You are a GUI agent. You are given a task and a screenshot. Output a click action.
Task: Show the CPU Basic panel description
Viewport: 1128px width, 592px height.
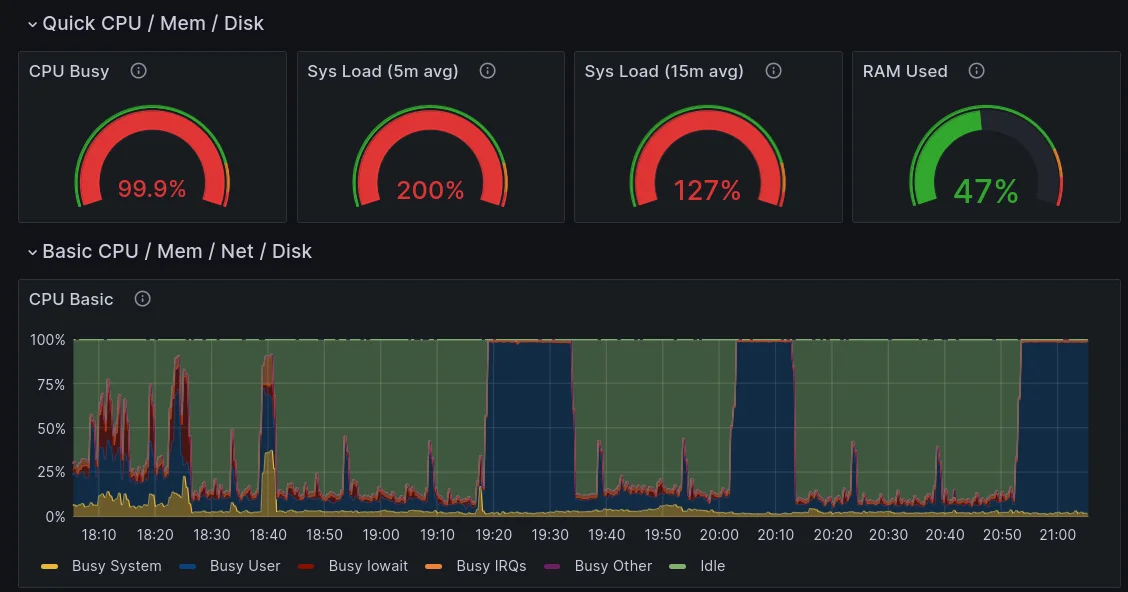click(x=142, y=299)
